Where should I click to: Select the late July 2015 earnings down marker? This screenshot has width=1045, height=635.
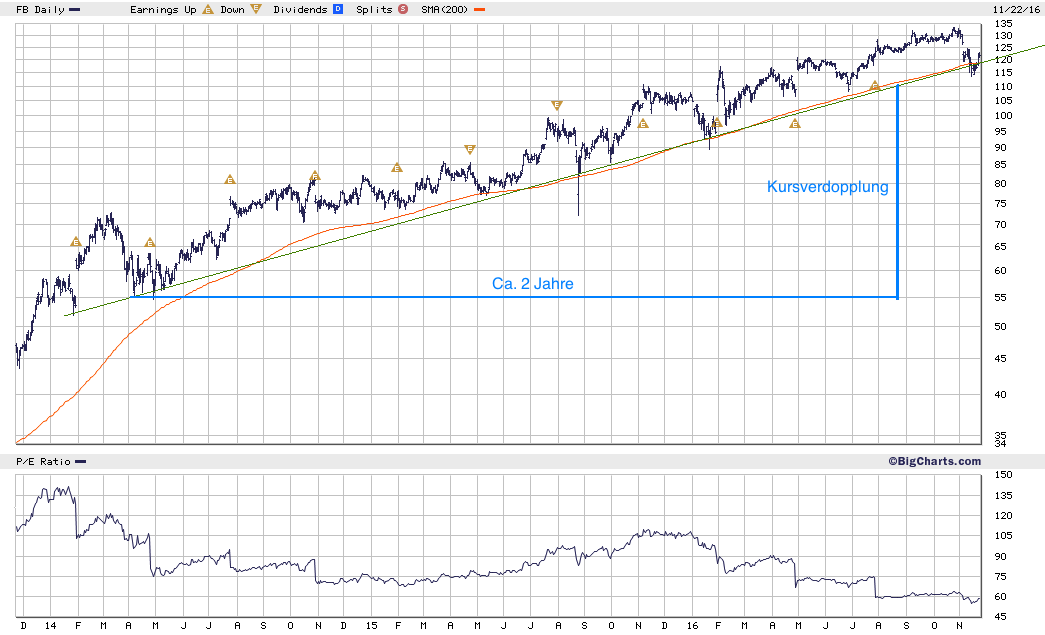(557, 105)
